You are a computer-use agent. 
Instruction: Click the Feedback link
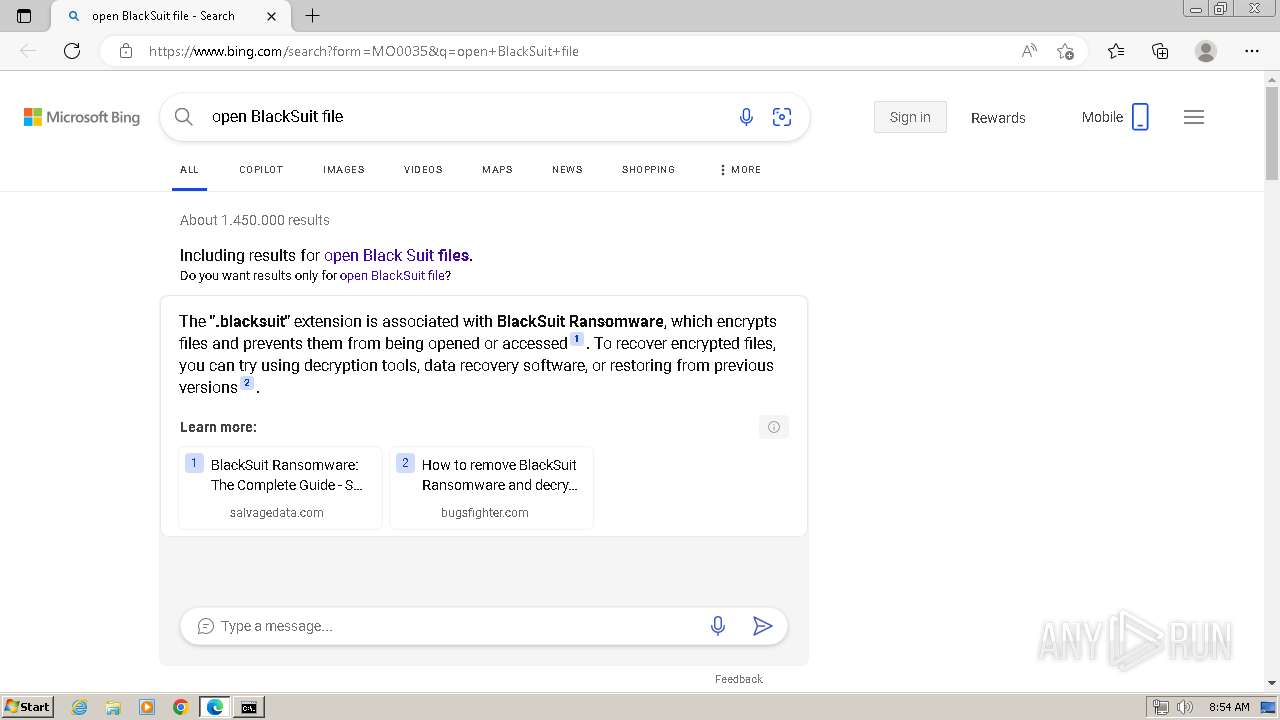pos(739,679)
